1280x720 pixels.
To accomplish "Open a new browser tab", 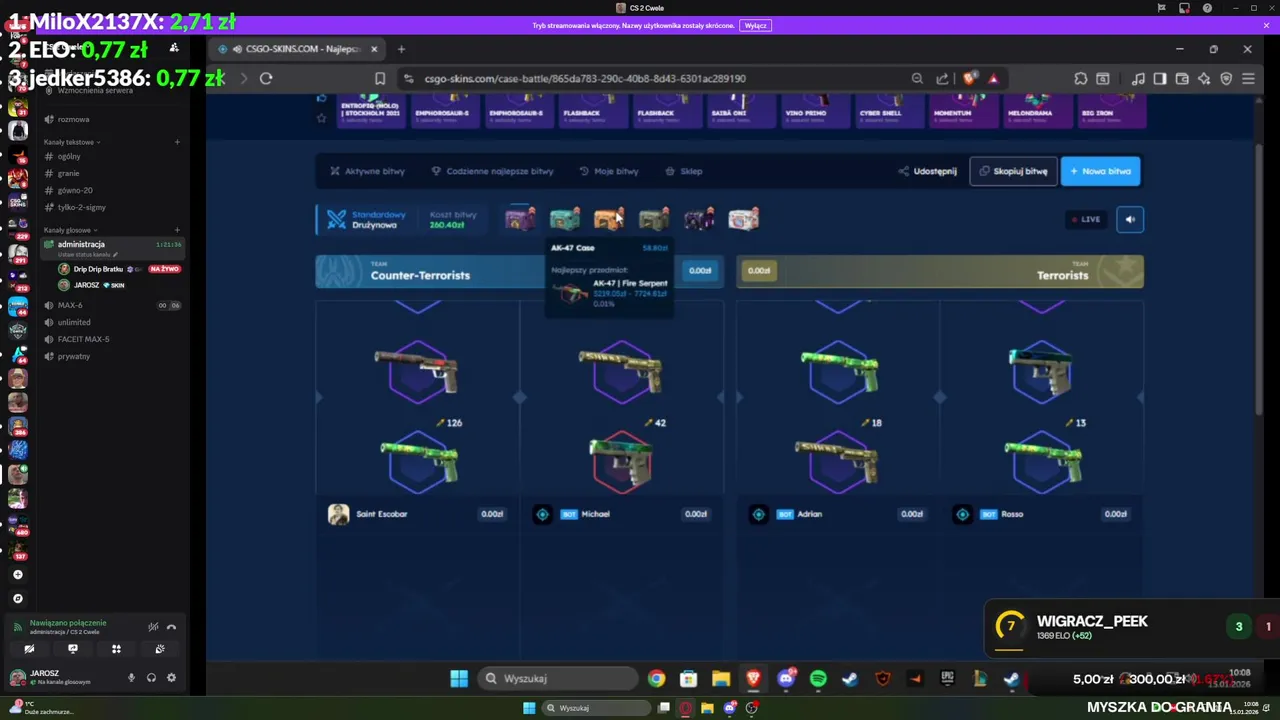I will point(401,48).
